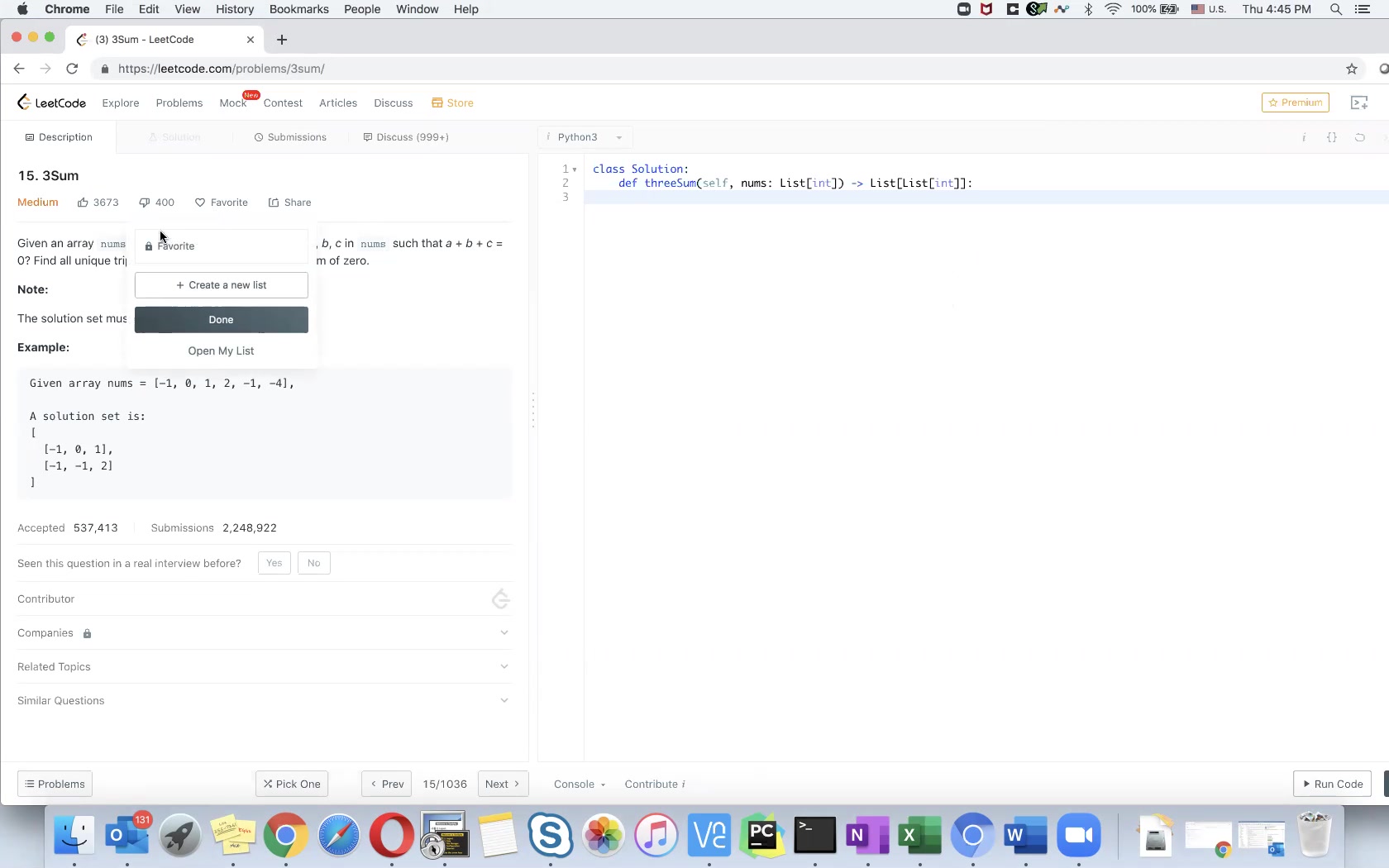Click the Done button
The image size is (1389, 868).
(x=221, y=320)
